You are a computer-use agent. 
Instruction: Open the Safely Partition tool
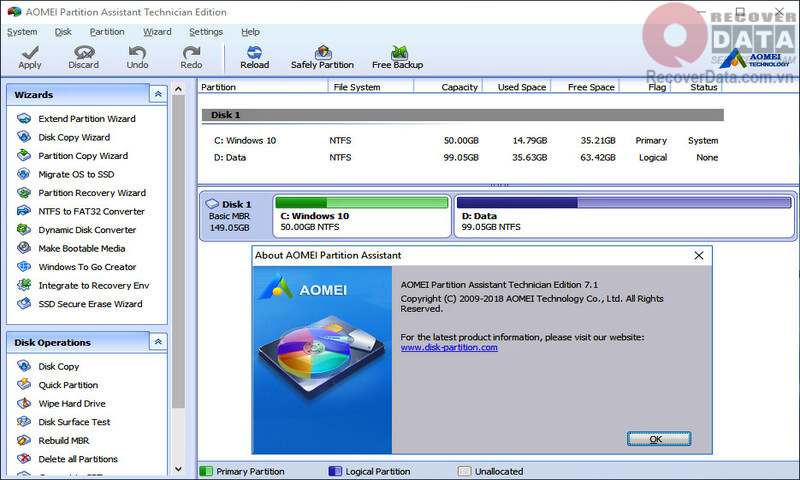(x=322, y=57)
